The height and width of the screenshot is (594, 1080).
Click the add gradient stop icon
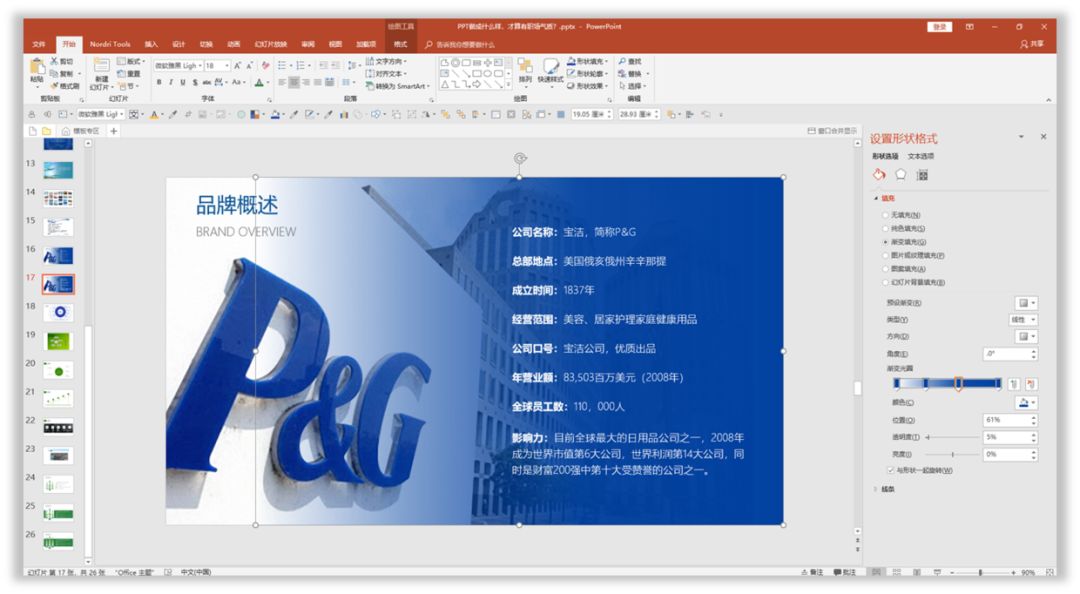1014,384
